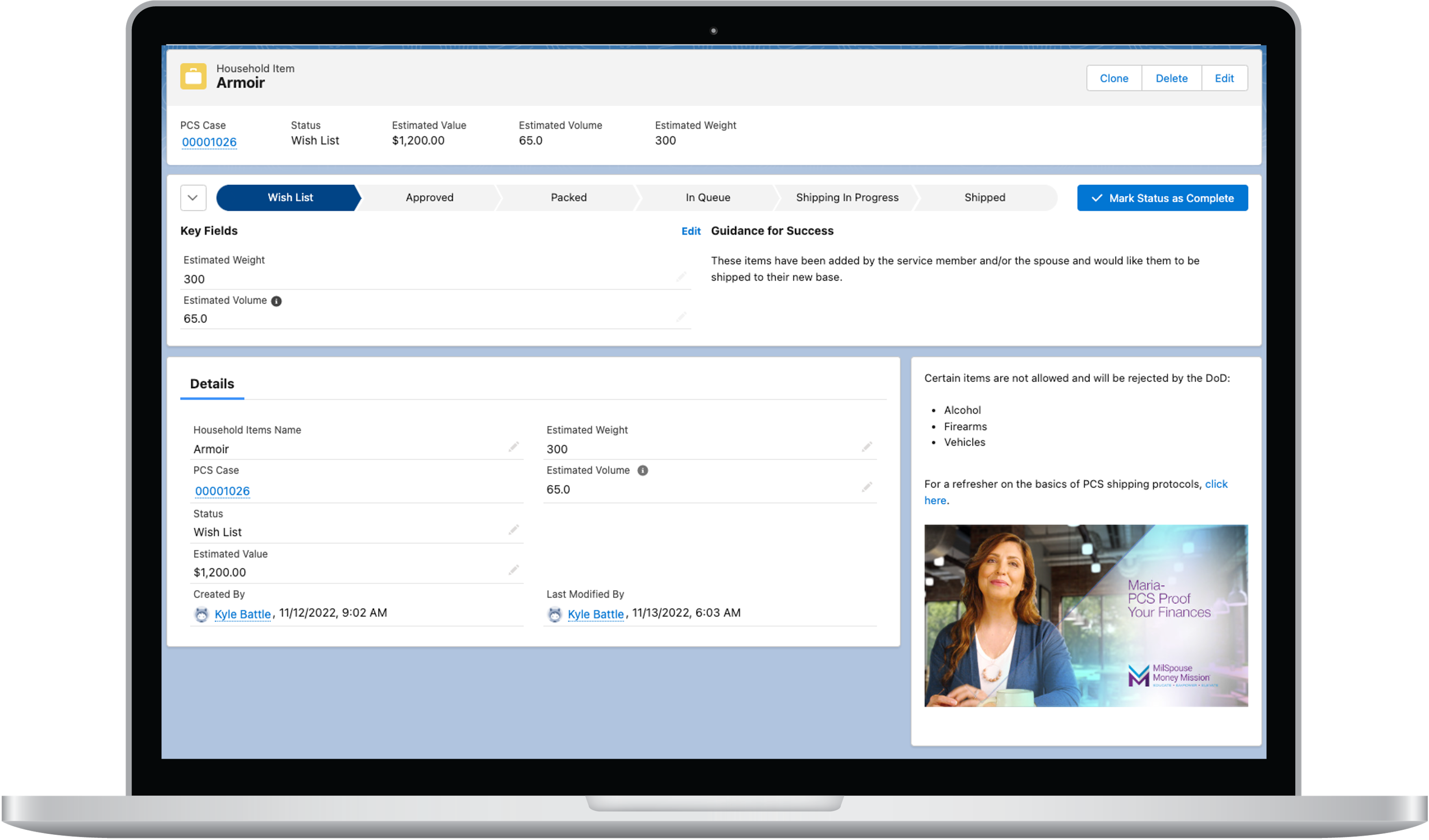
Task: Edit Status field pencil icon in Details
Action: pyautogui.click(x=513, y=530)
